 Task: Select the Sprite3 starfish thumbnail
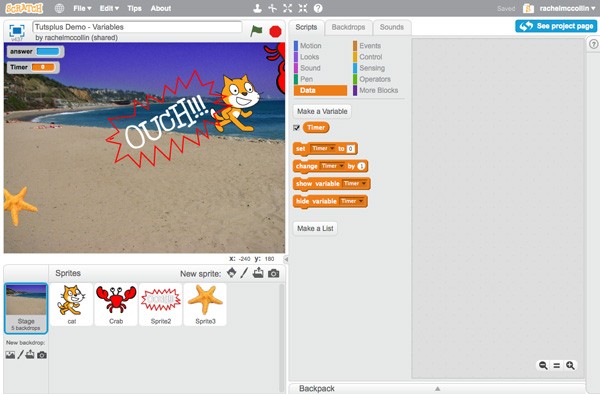tap(205, 304)
